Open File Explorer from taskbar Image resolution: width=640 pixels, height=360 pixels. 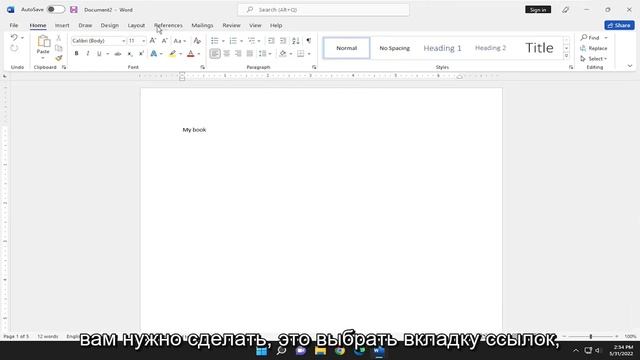coord(320,351)
